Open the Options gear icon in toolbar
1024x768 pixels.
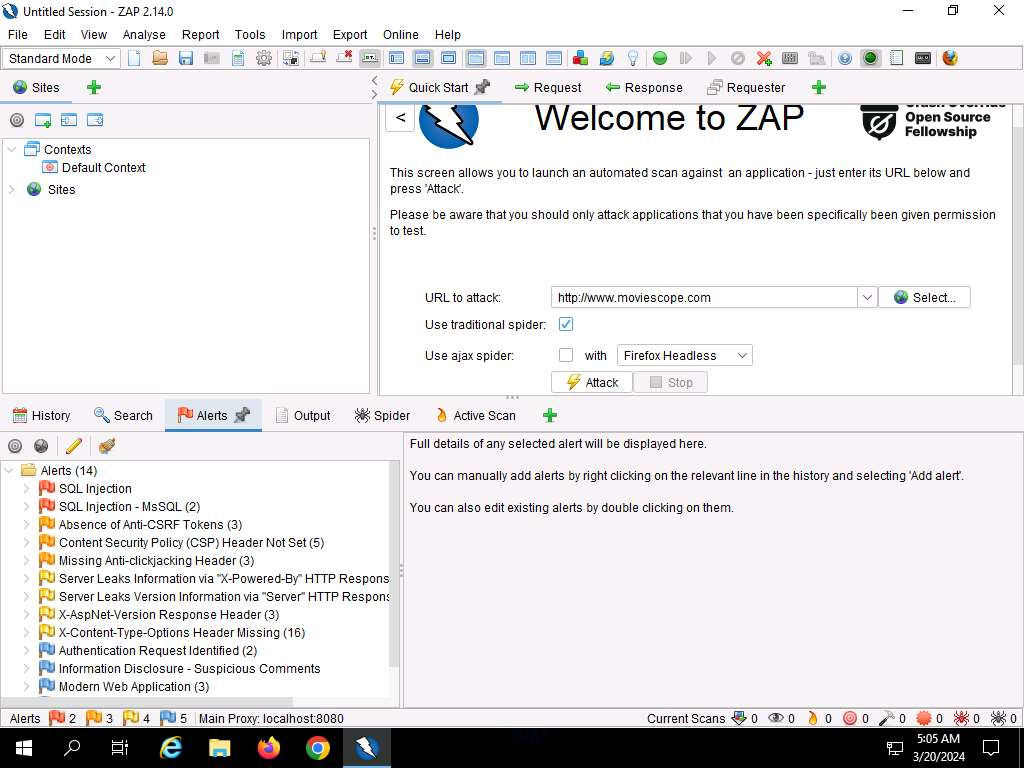pyautogui.click(x=264, y=58)
